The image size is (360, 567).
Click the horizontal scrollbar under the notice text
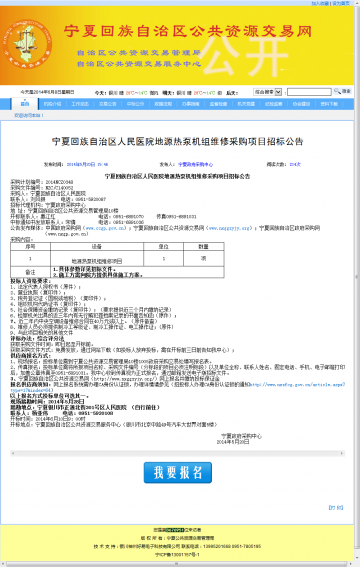177,453
